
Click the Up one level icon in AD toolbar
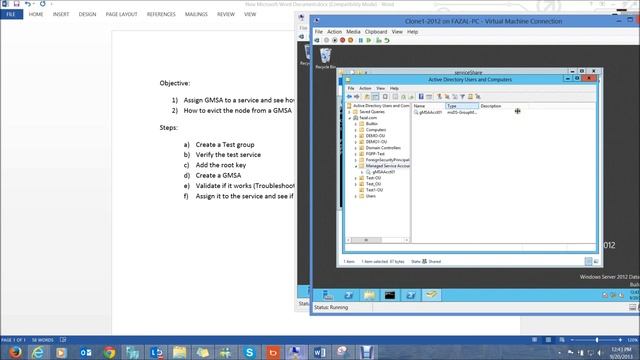pyautogui.click(x=367, y=97)
